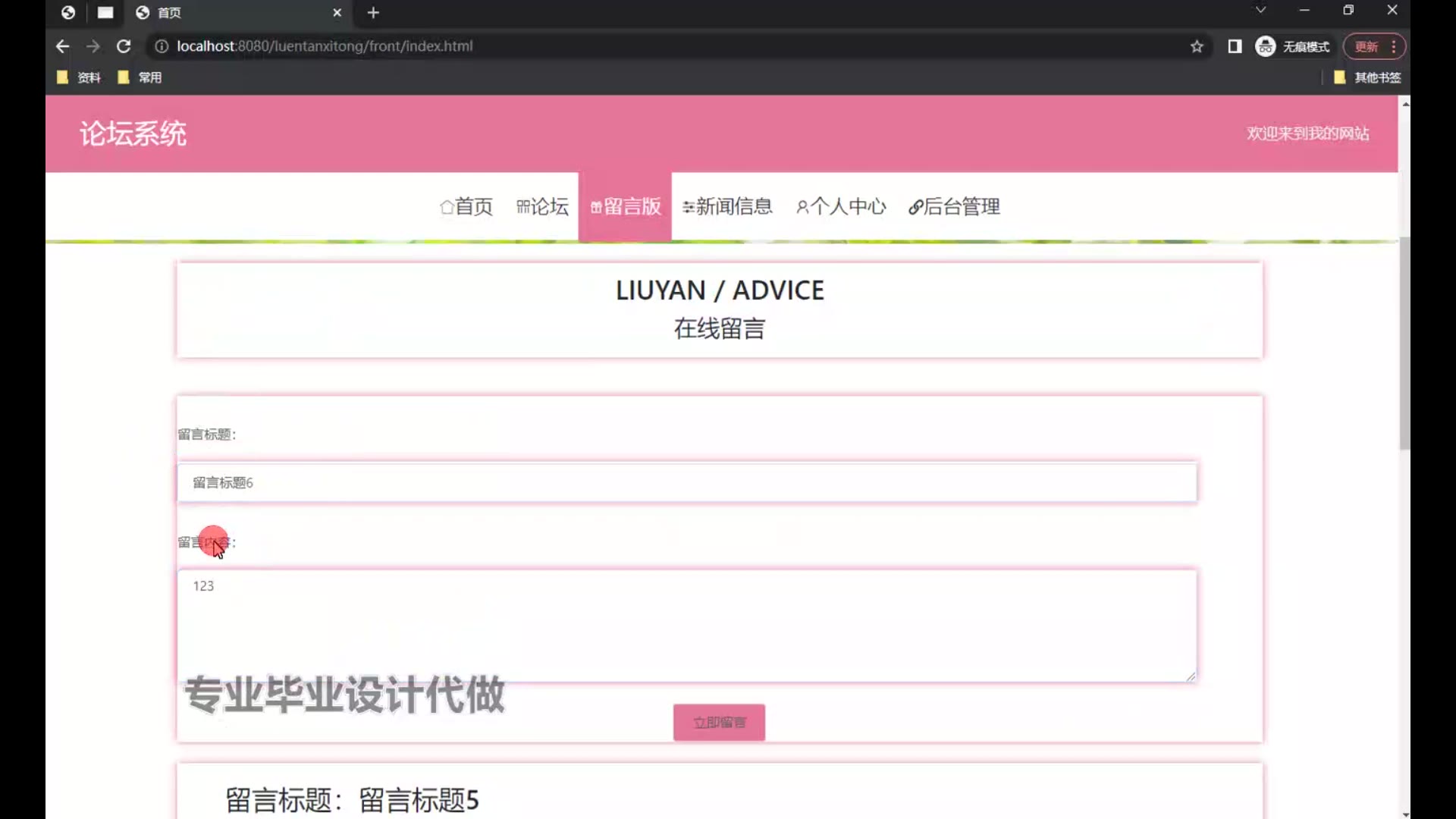Submit with the 立即留言 button

(x=719, y=722)
